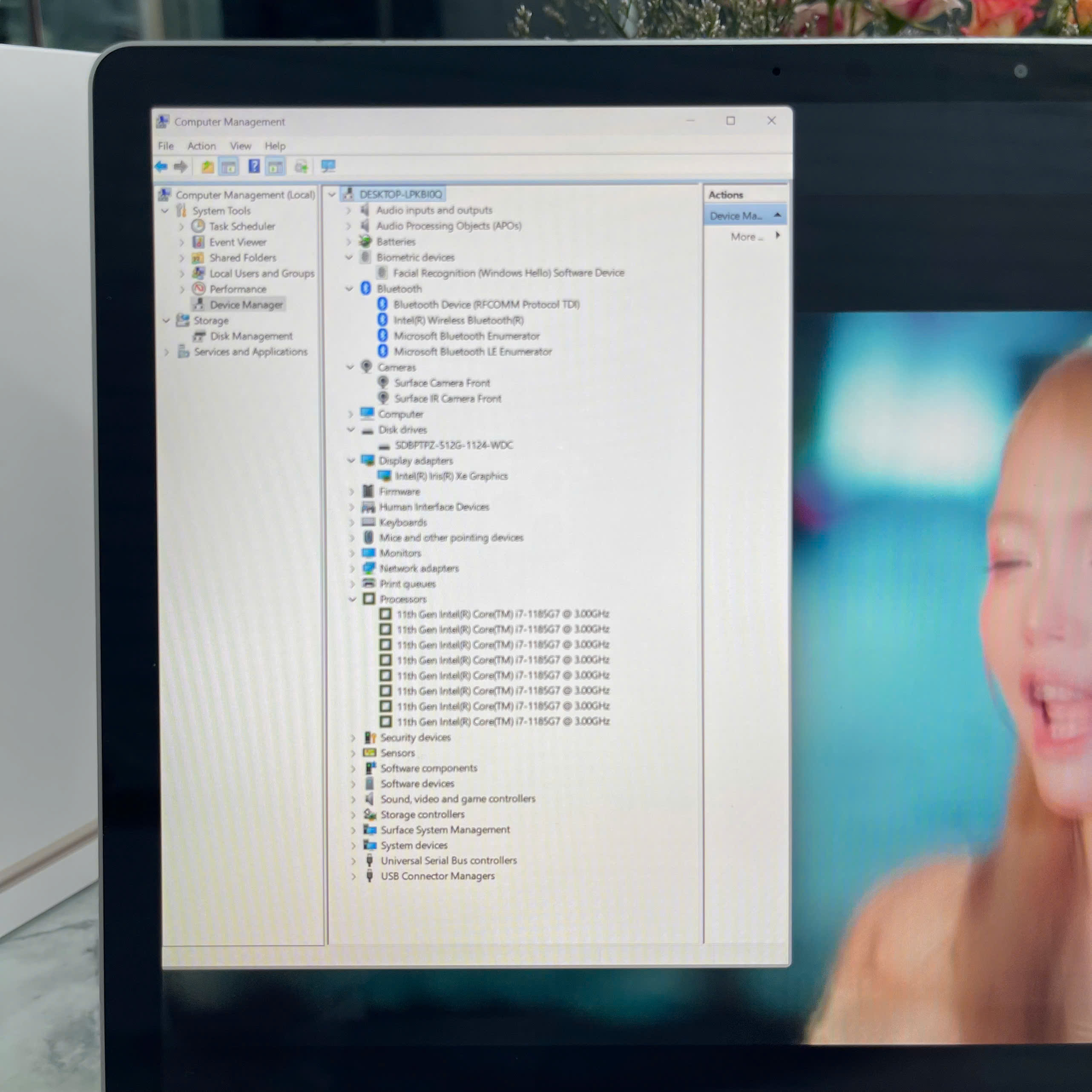Click the Update driver toolbar icon

tap(301, 167)
